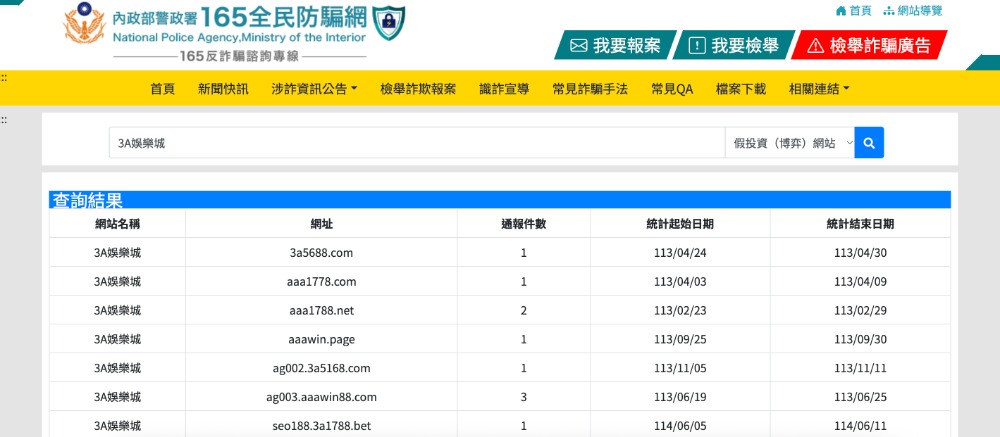Open 常見詐騙手法 menu item
Viewport: 1000px width, 437px height.
point(590,89)
